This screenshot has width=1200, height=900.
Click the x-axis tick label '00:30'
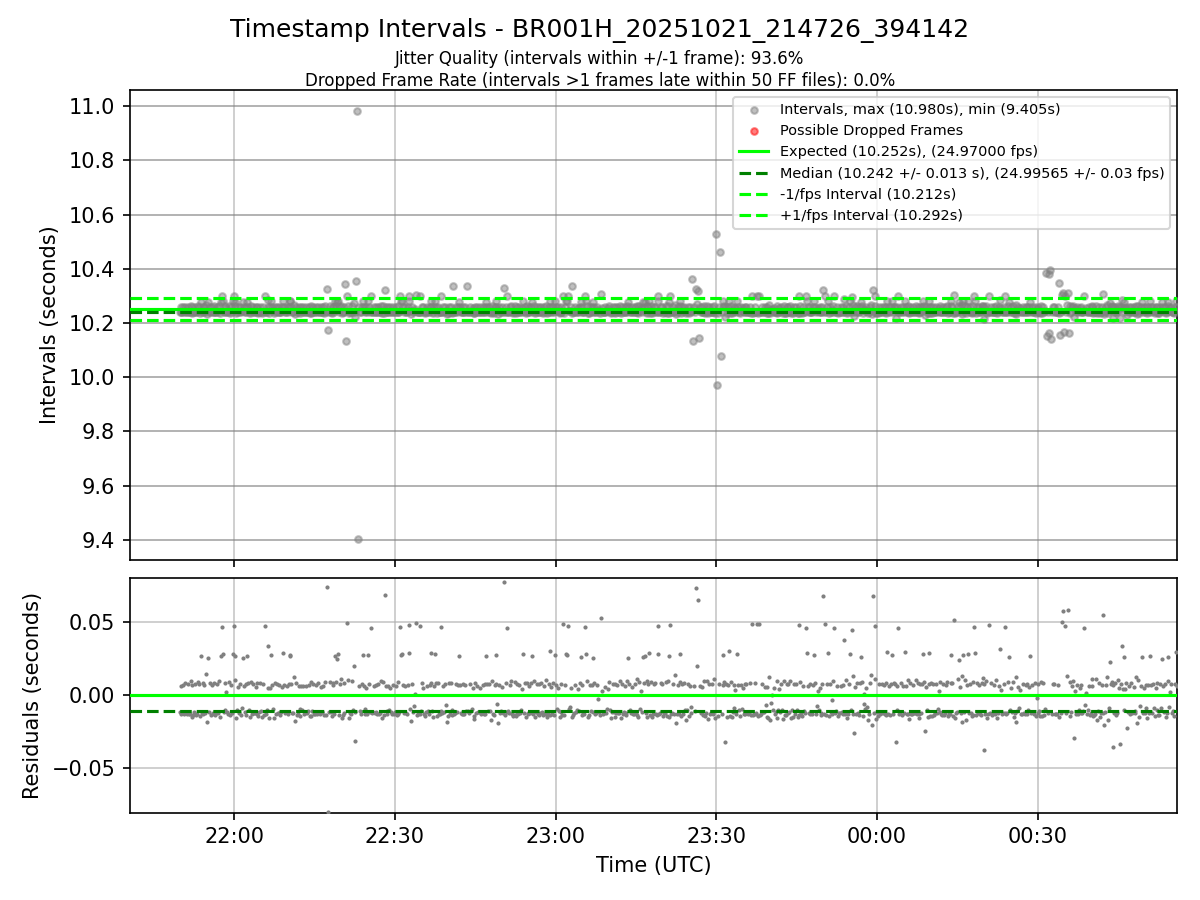click(x=1037, y=836)
